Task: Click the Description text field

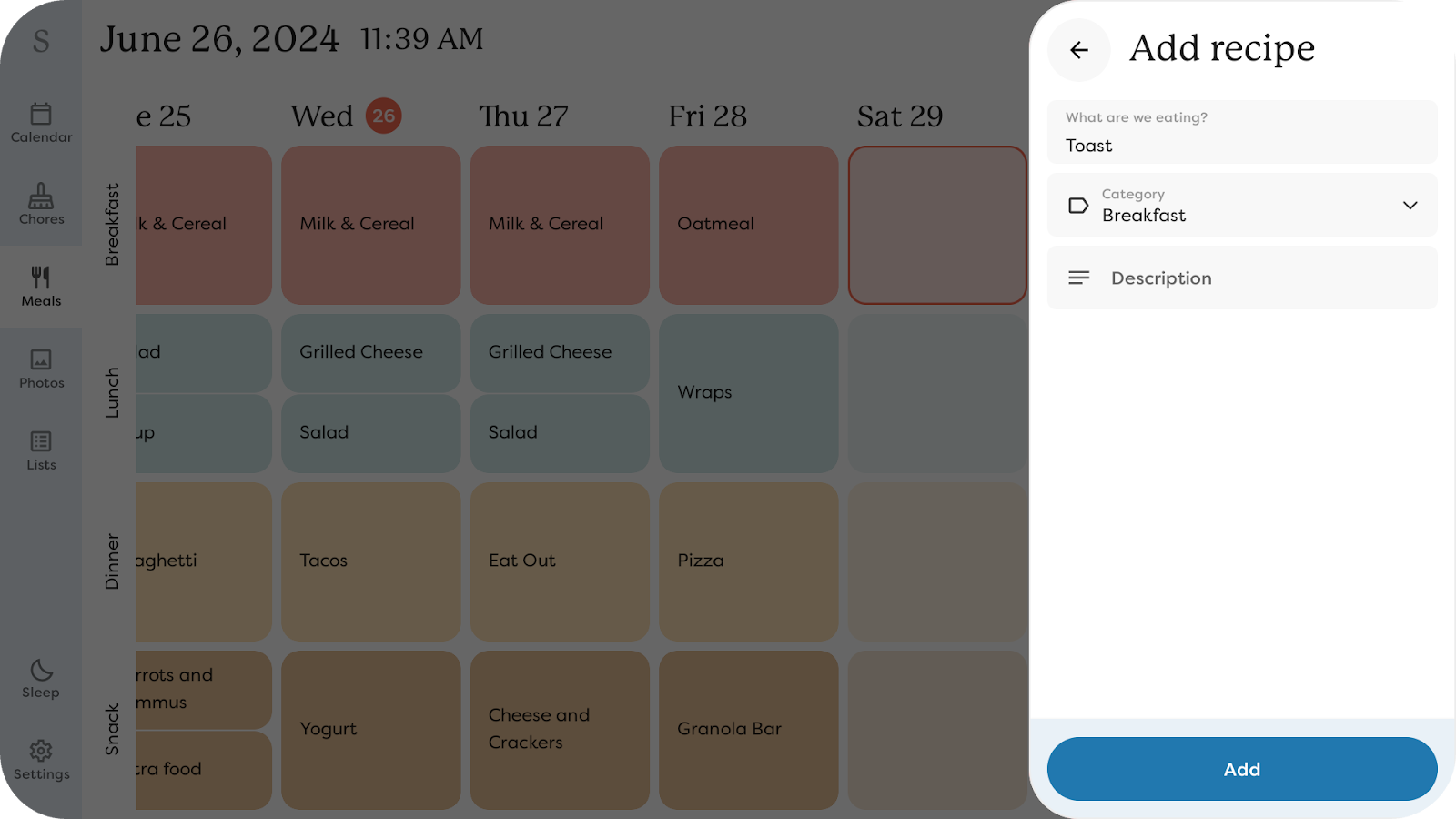Action: (x=1241, y=278)
